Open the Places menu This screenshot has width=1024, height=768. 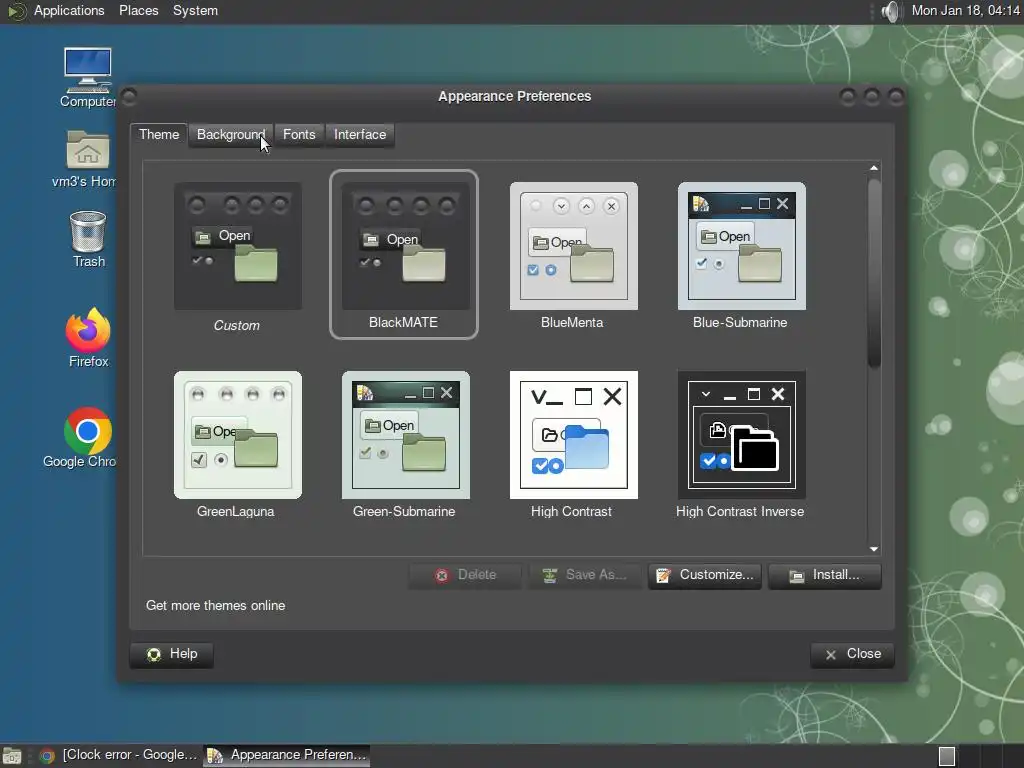[x=138, y=10]
